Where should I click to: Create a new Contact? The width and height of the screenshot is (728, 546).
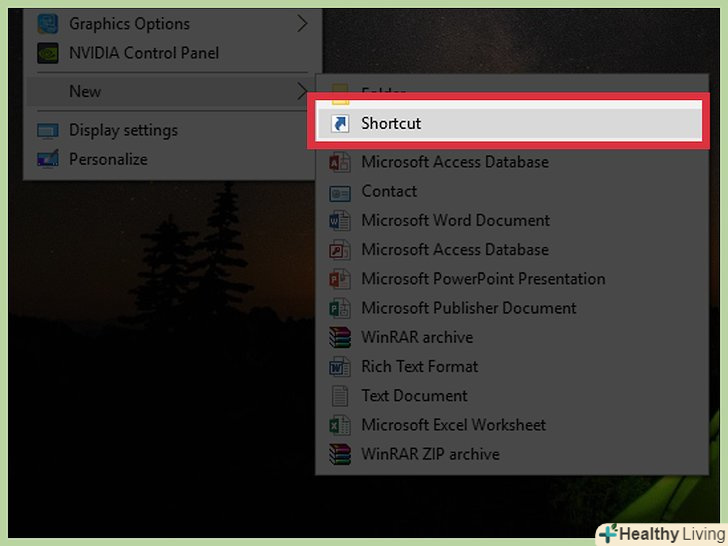coord(512,192)
